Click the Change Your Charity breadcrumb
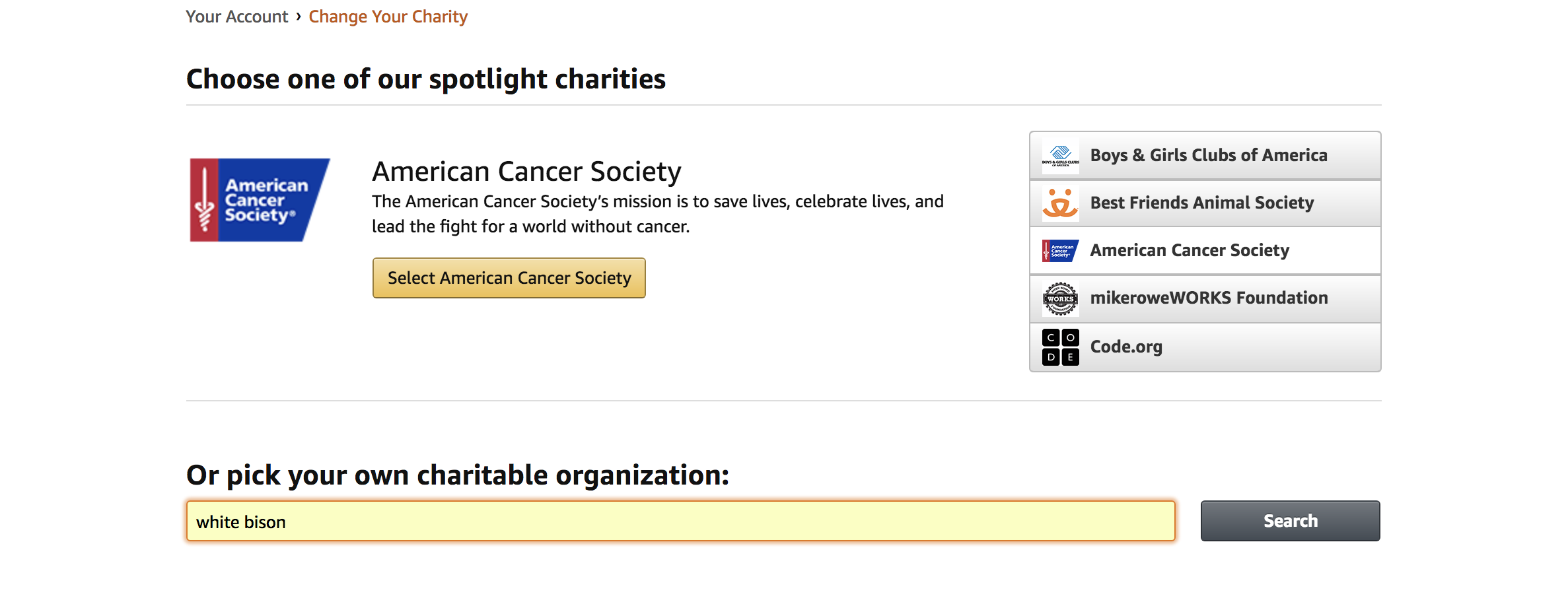 (388, 17)
